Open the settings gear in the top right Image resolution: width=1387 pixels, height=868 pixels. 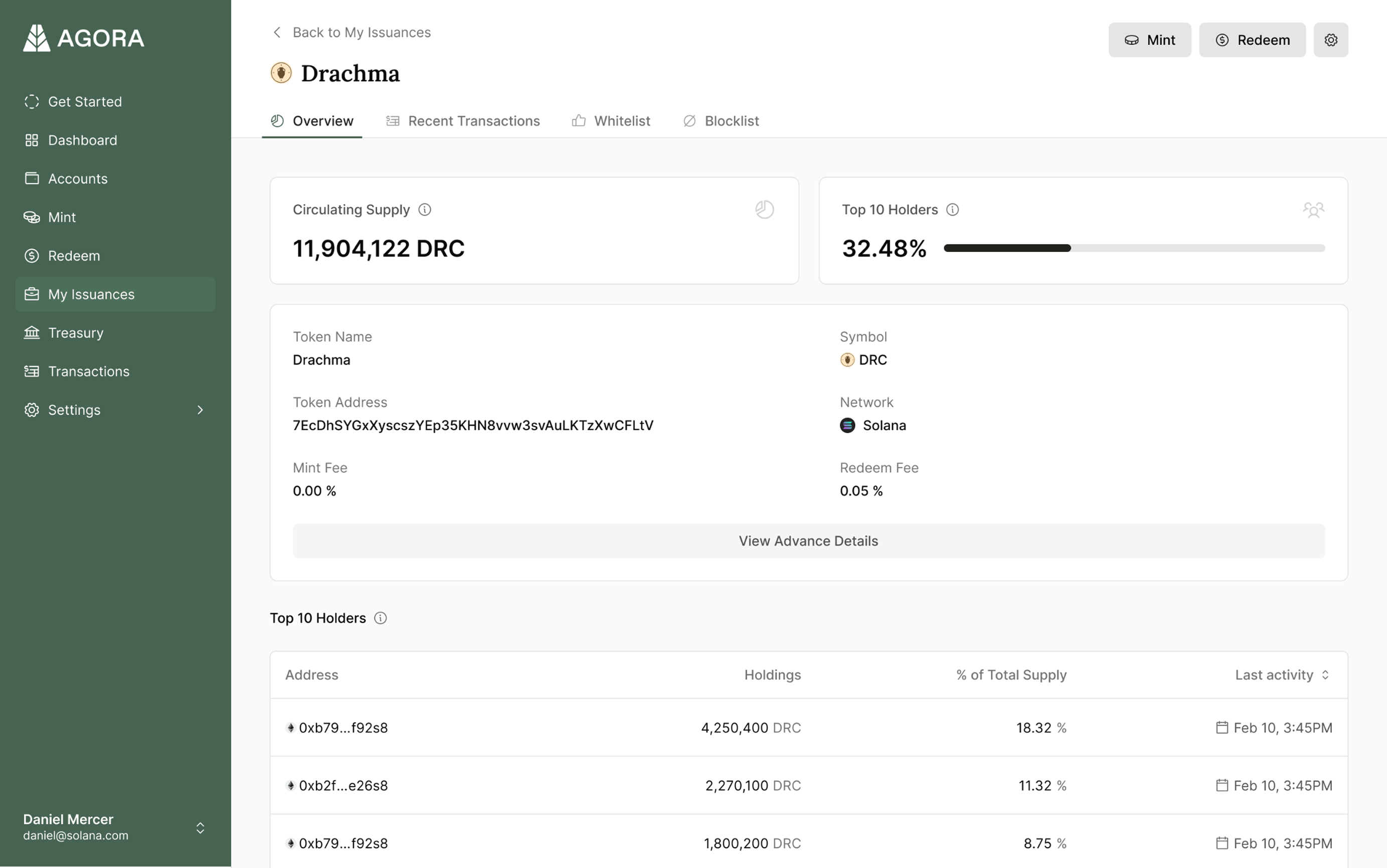tap(1331, 40)
